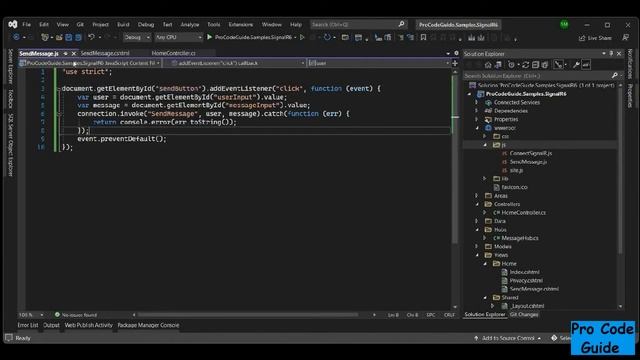The width and height of the screenshot is (640, 360).
Task: Open the Extensions menu
Action: pyautogui.click(x=240, y=24)
